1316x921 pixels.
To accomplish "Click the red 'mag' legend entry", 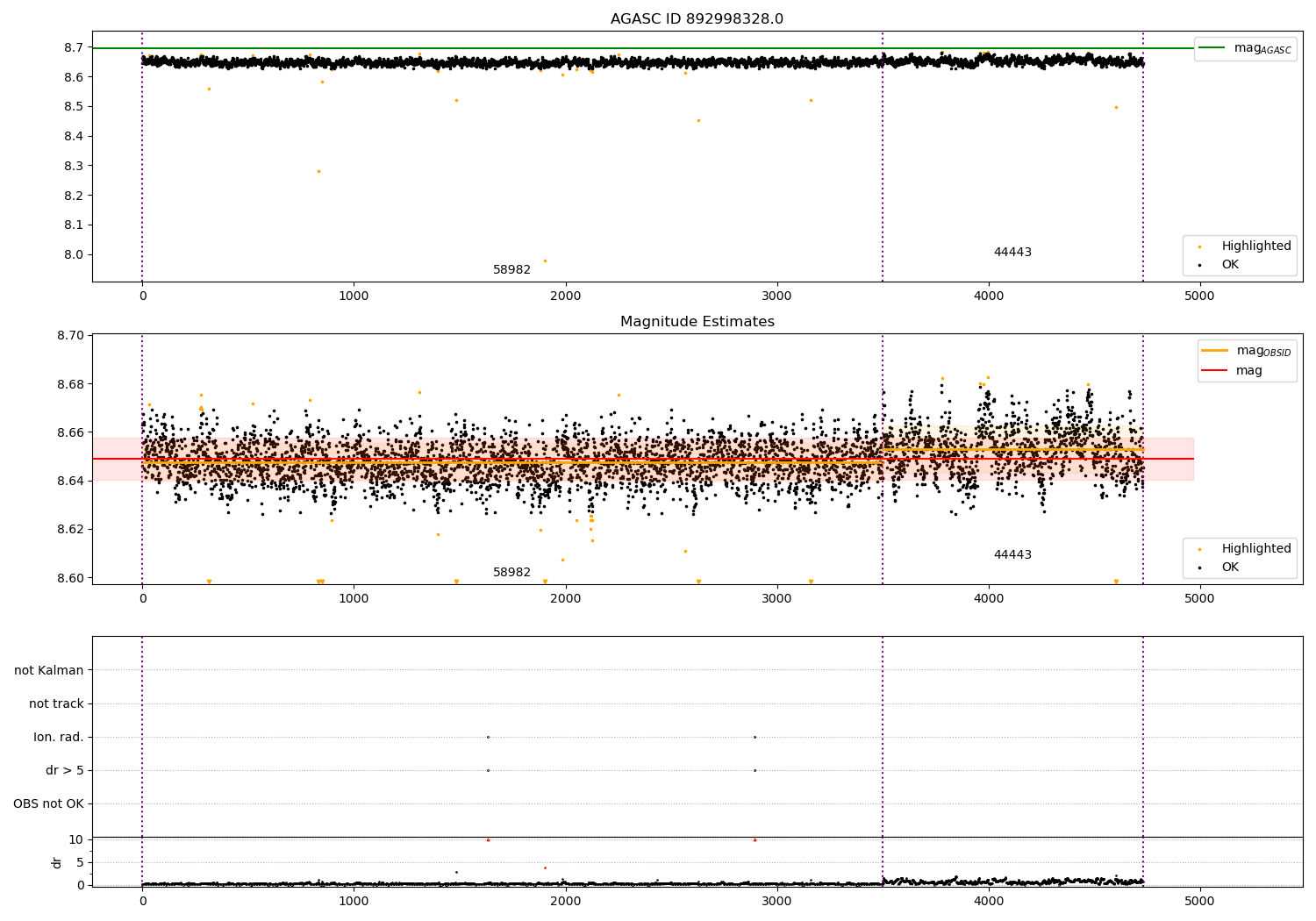I will 1232,371.
